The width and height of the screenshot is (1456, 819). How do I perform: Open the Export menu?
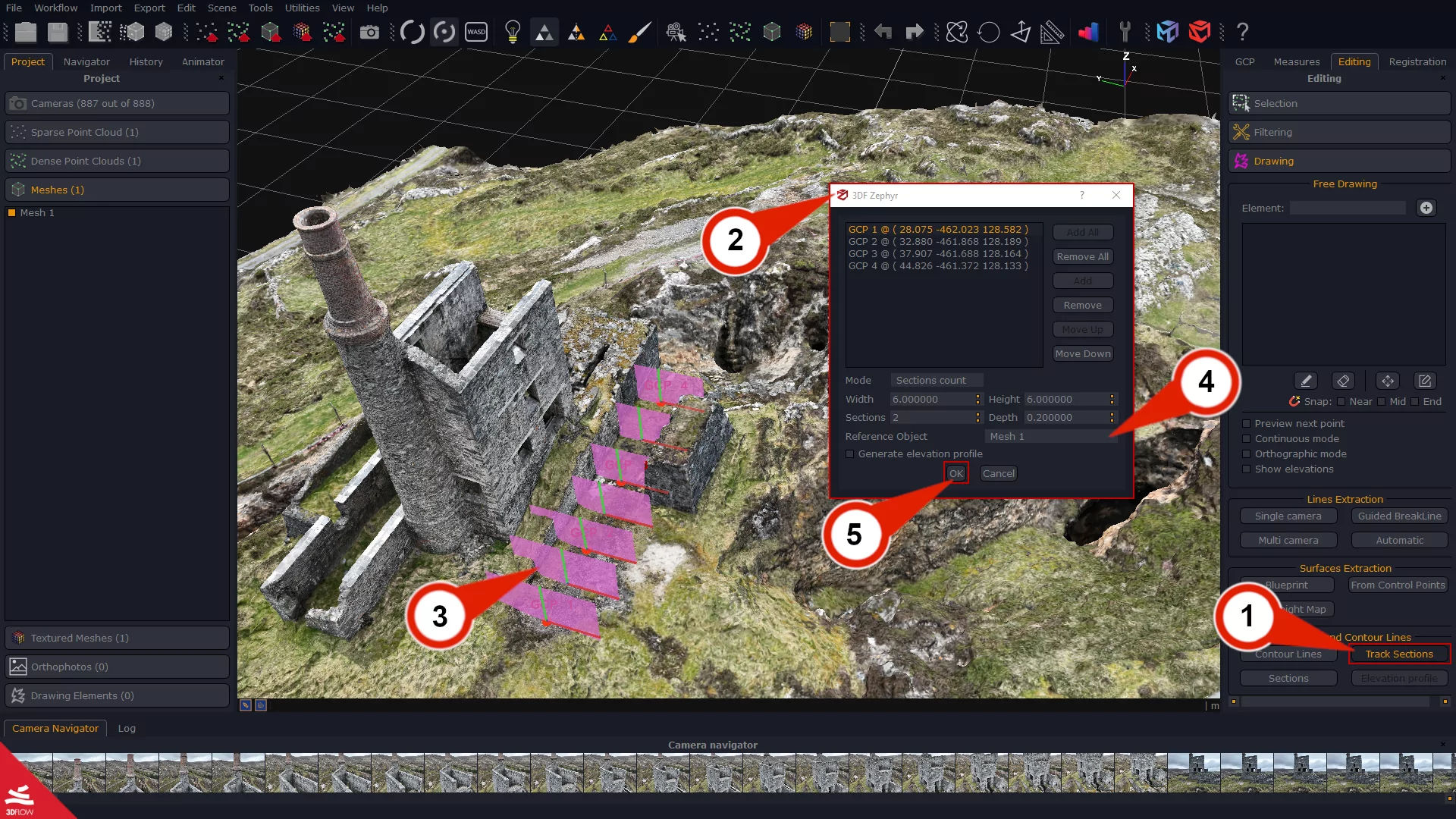coord(149,8)
